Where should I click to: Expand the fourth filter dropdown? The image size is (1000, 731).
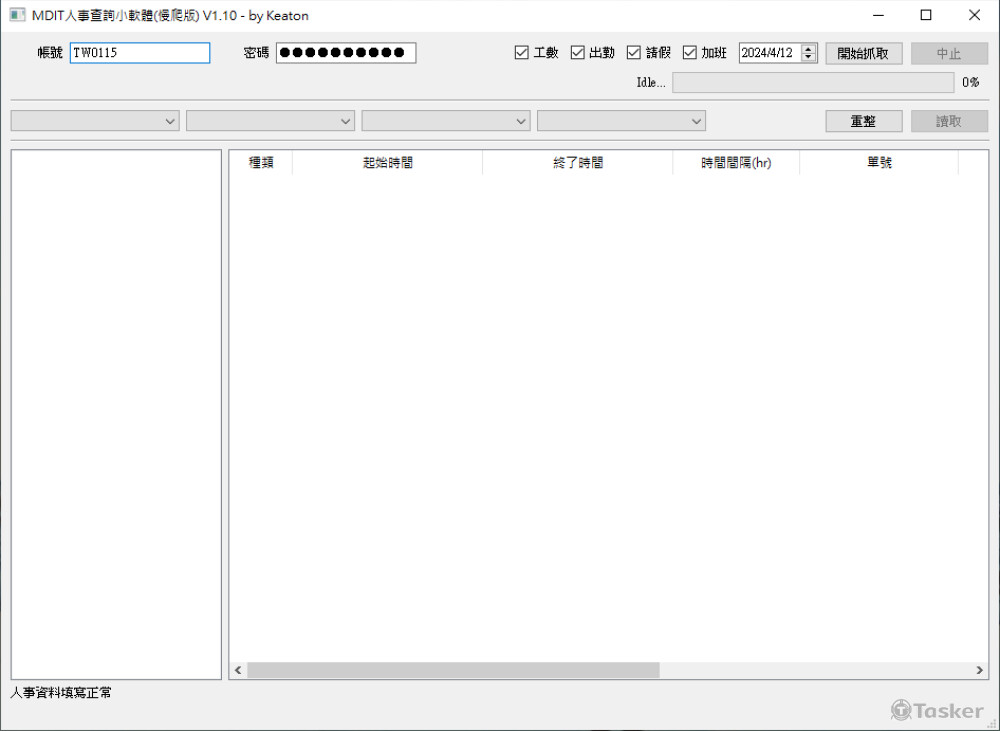point(620,120)
